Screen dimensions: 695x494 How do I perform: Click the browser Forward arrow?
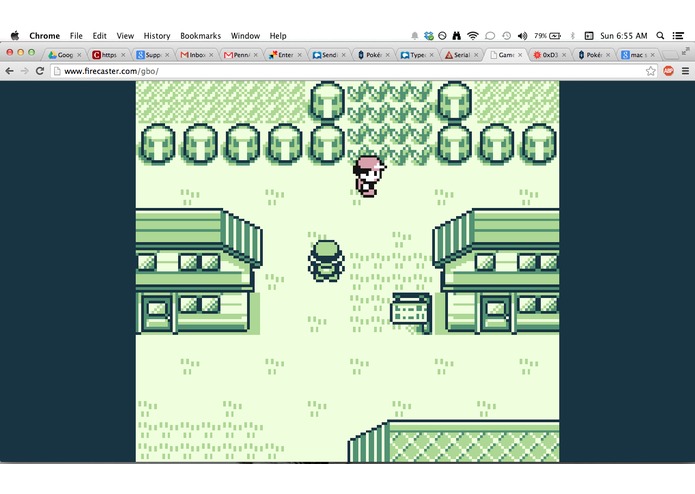[24, 71]
